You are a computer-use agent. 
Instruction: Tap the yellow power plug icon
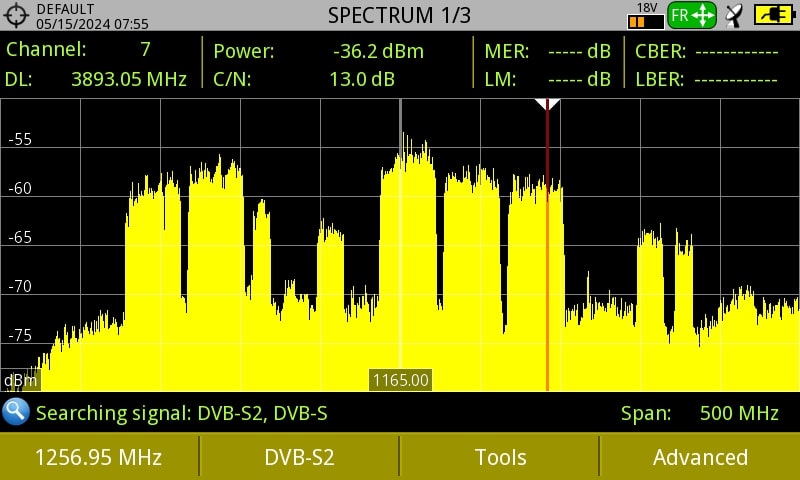coord(775,15)
